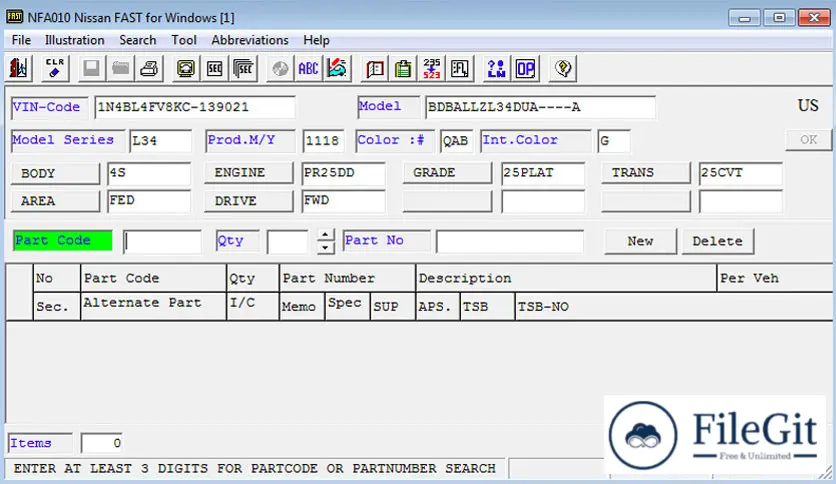Click the Qty input box
Screen dimensions: 836x484
288,241
